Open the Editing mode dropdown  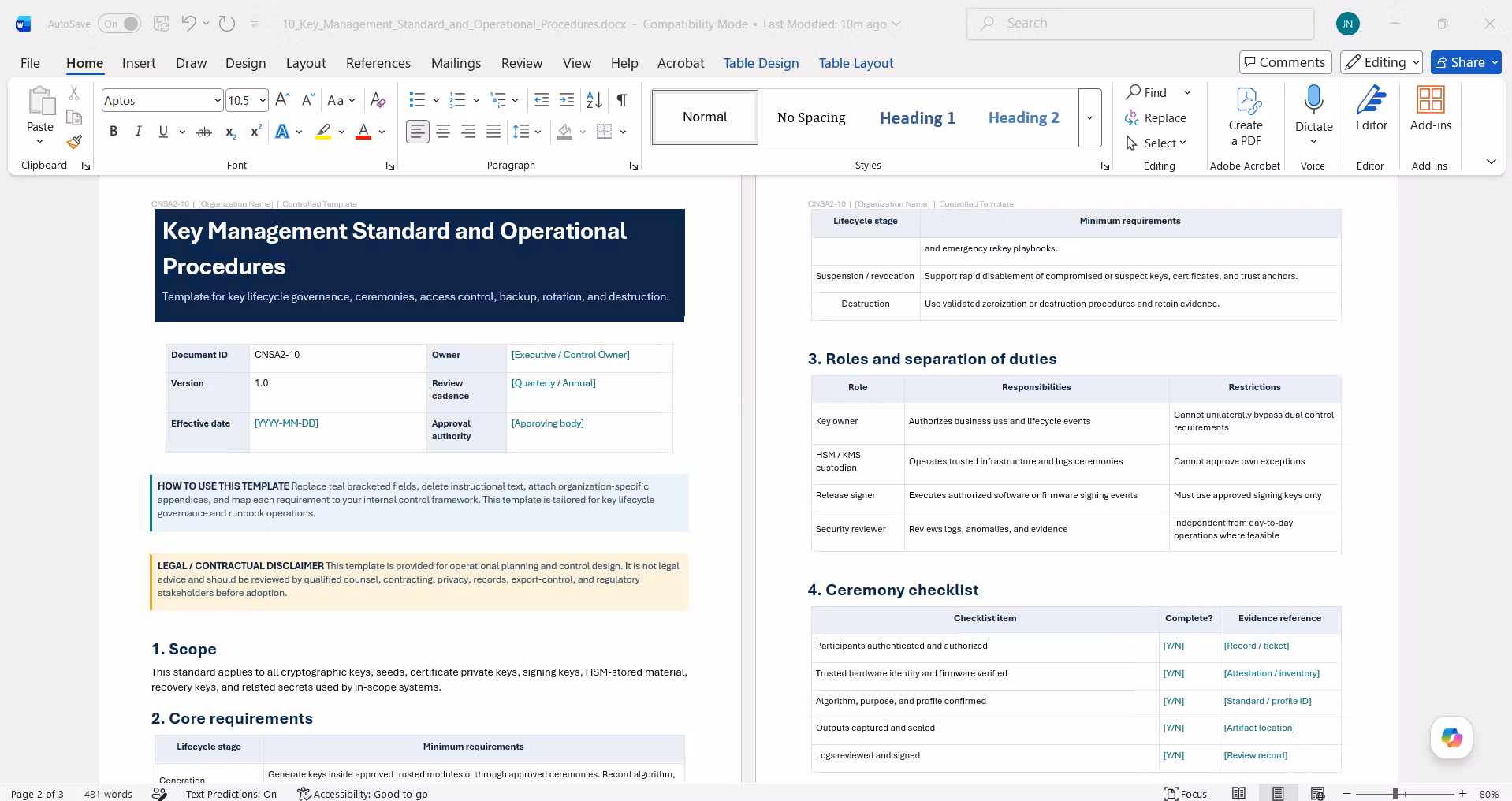click(1381, 62)
